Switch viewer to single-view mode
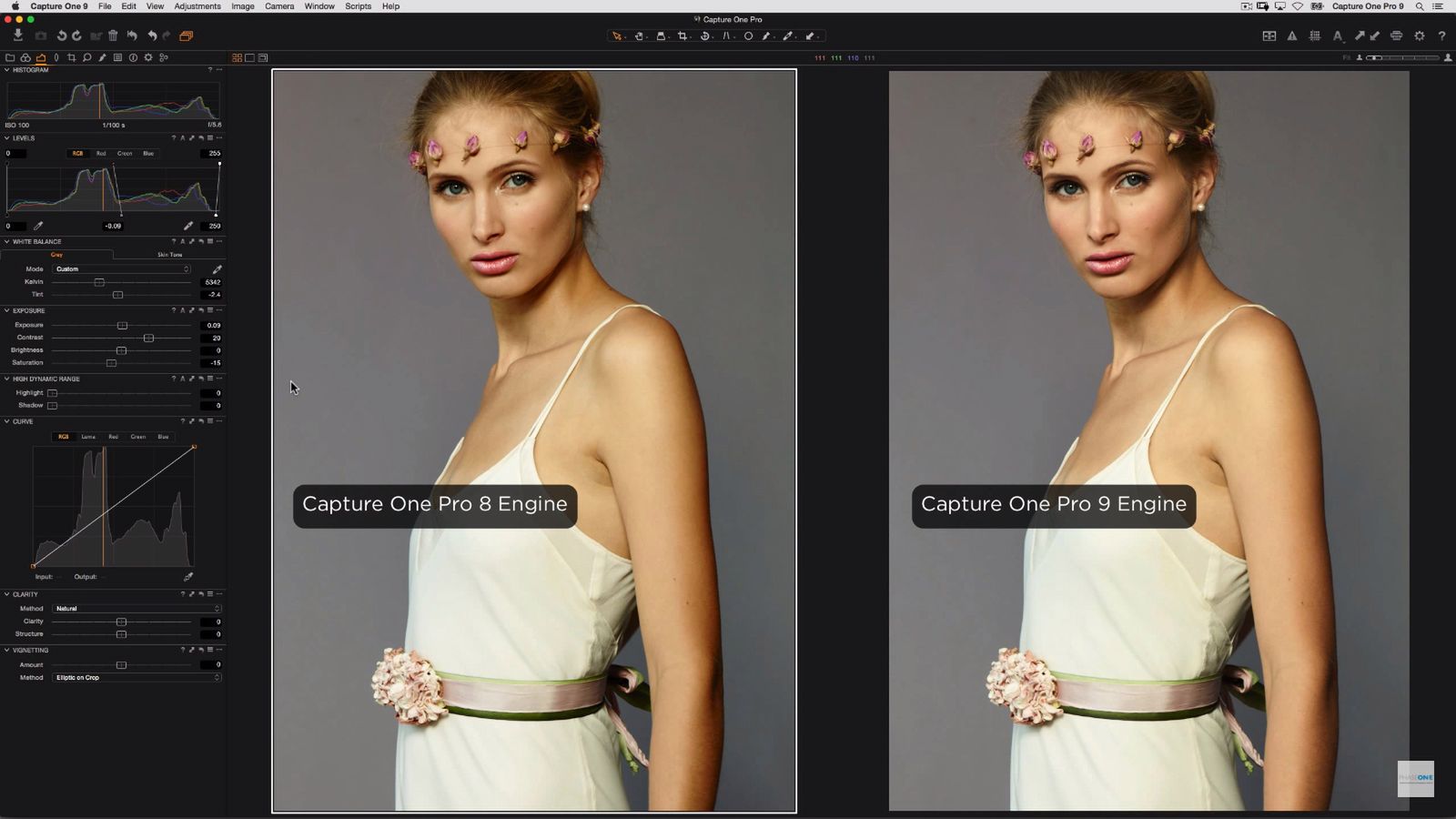 coord(249,58)
